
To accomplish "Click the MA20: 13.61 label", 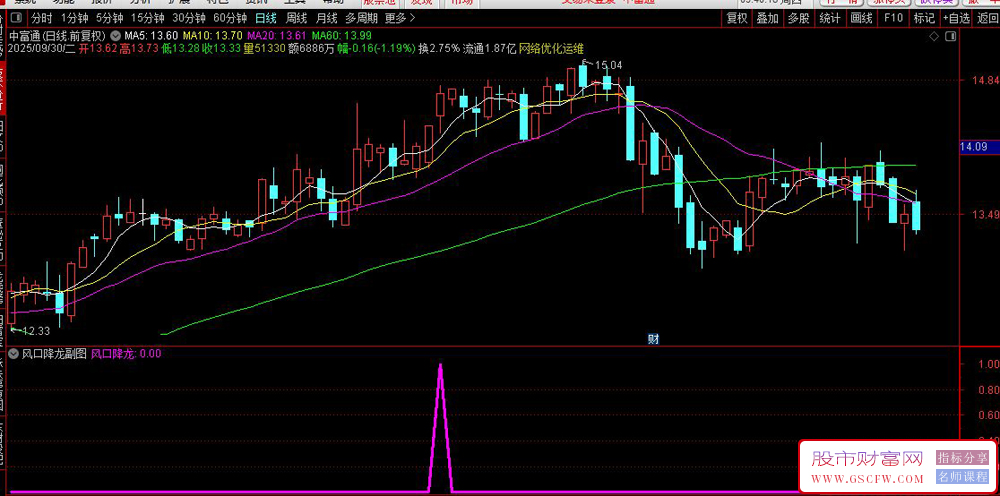I will click(276, 35).
